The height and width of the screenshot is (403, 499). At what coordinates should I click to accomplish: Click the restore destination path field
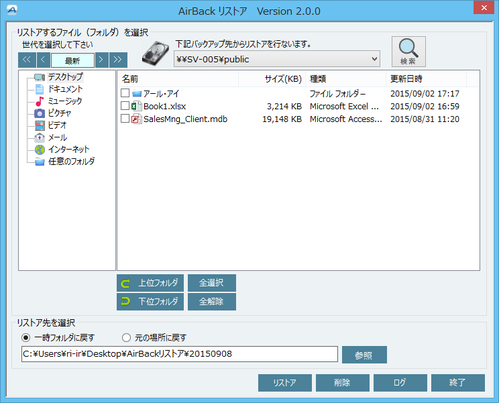pos(179,354)
